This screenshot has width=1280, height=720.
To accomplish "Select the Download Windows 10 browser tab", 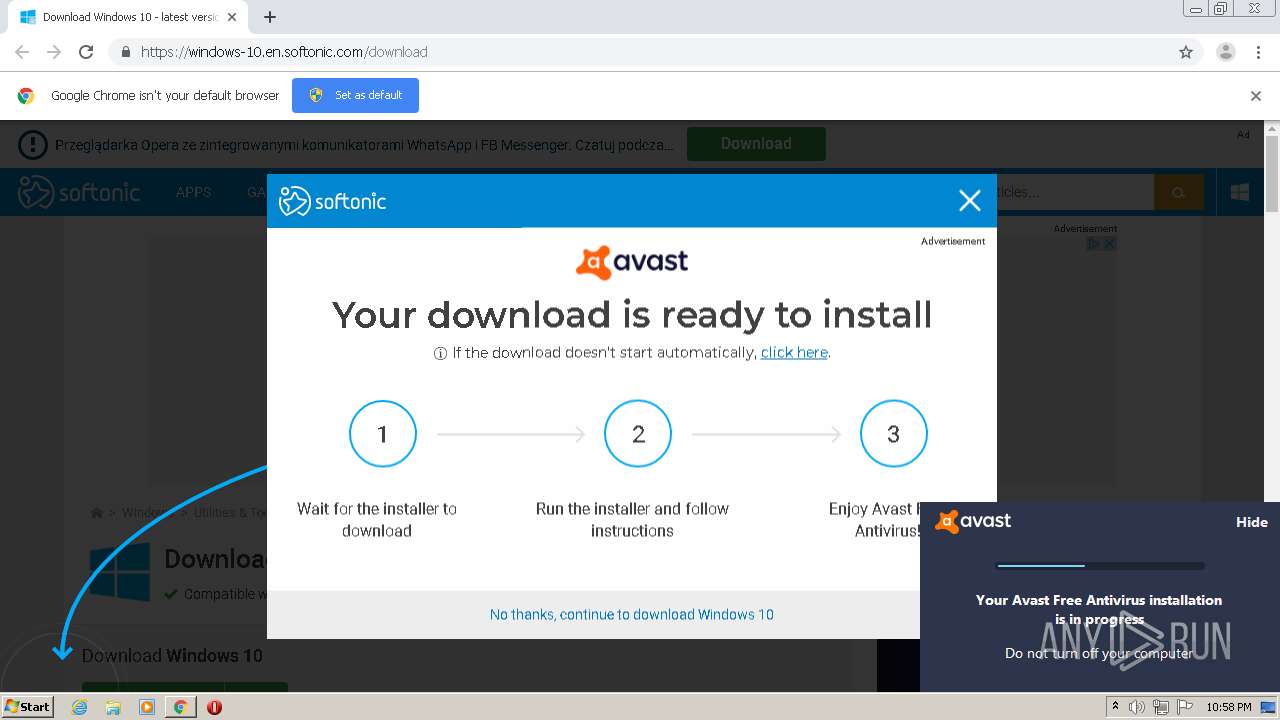I will pyautogui.click(x=128, y=17).
